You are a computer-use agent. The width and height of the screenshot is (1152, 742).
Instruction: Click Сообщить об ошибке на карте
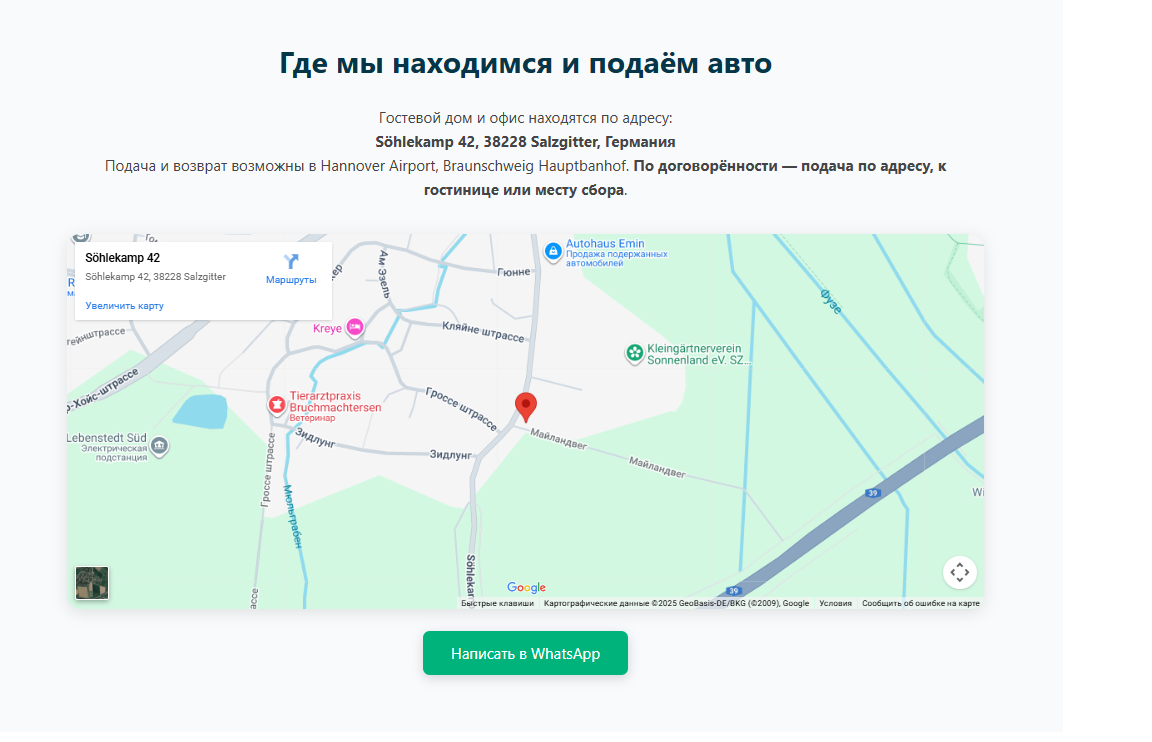point(920,604)
